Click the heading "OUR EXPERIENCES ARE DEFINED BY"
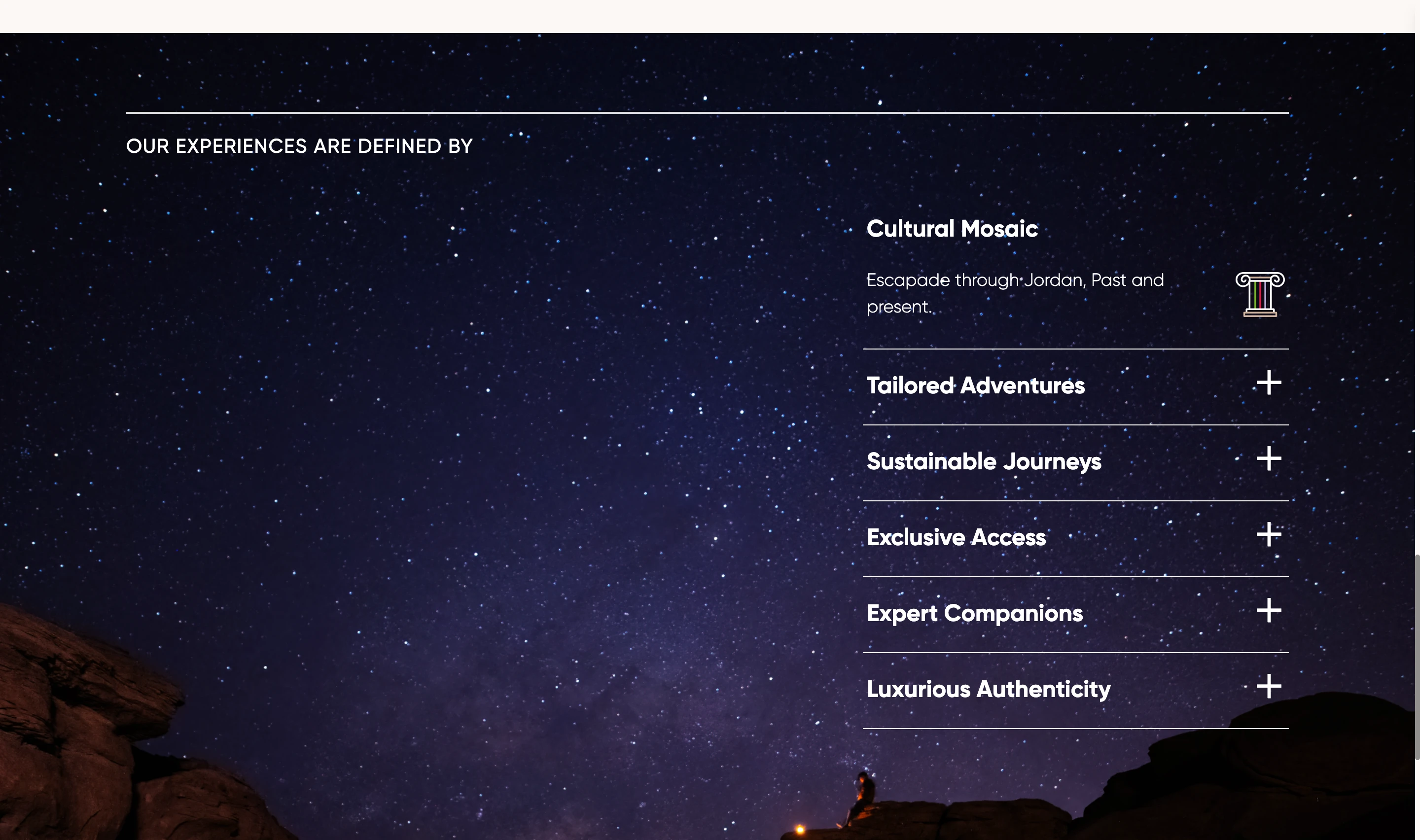This screenshot has height=840, width=1420. pos(299,146)
